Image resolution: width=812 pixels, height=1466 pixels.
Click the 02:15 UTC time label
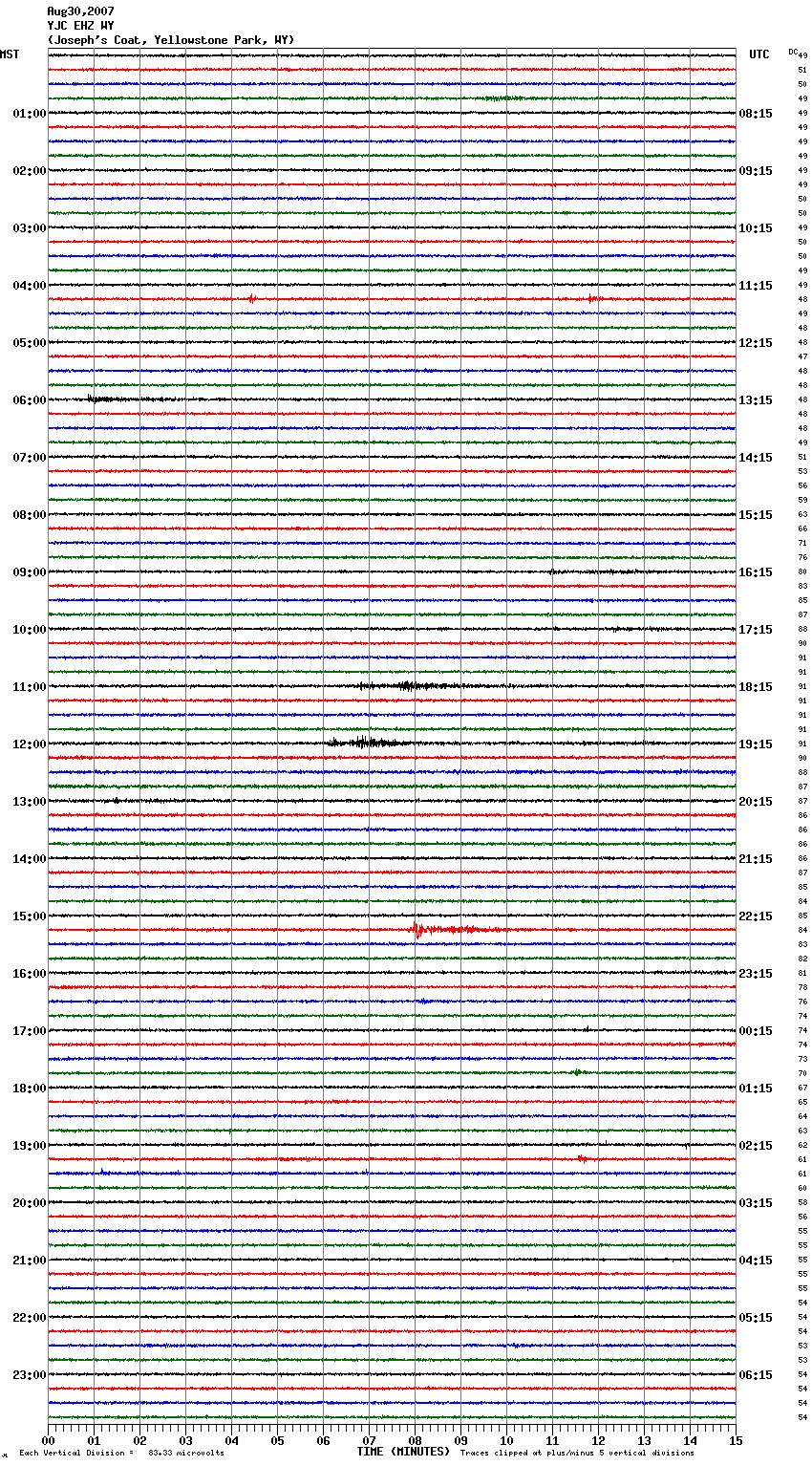[x=756, y=1146]
